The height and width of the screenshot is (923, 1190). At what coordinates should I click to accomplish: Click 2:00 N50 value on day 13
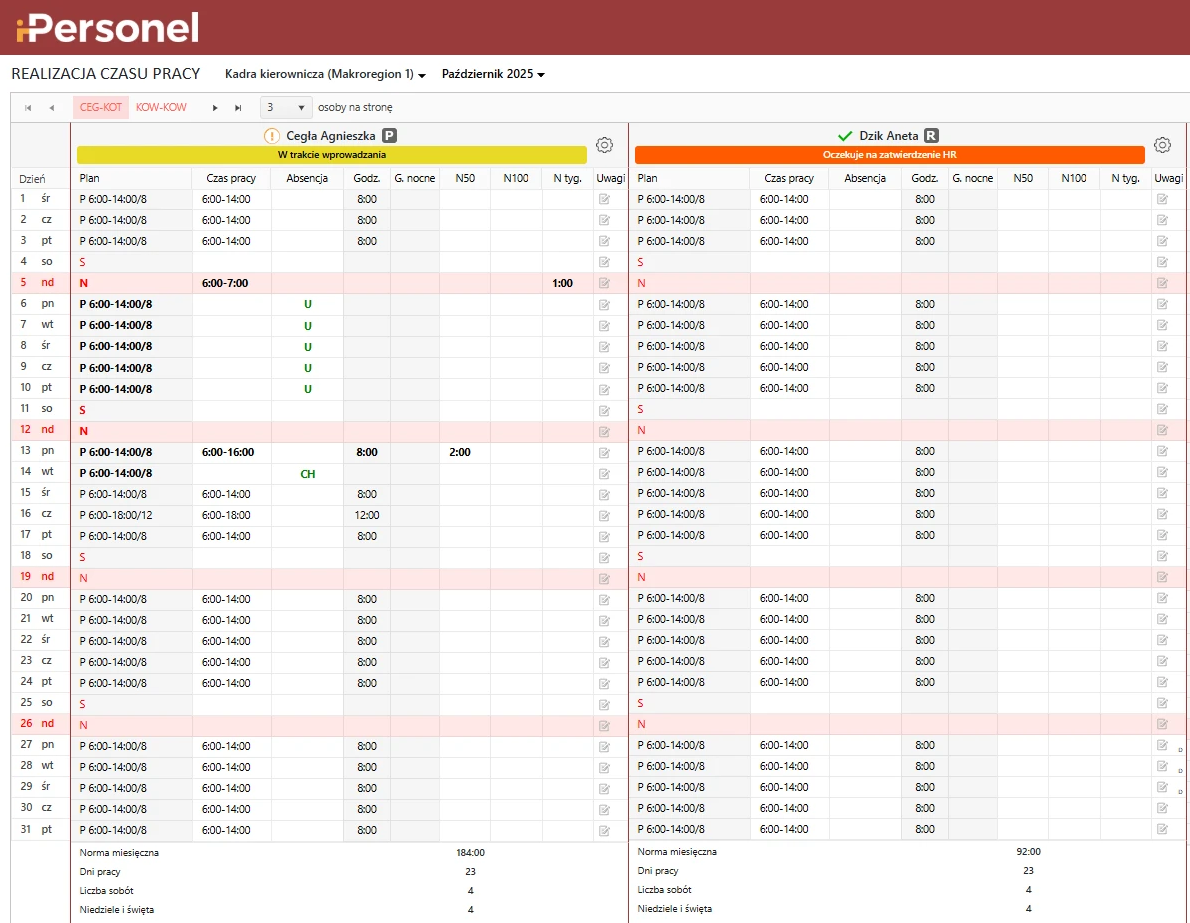pos(460,452)
